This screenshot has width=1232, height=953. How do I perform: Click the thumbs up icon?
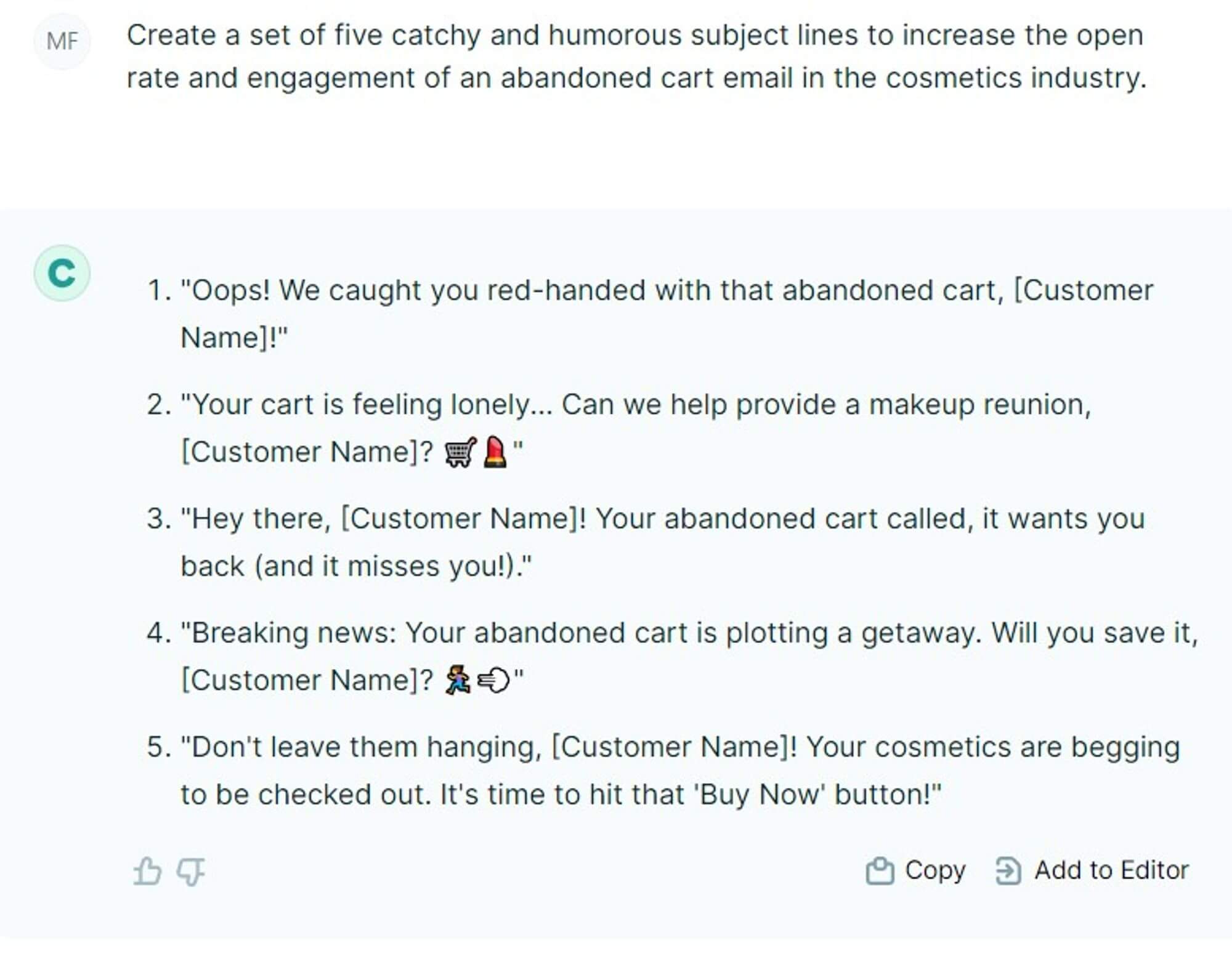tap(147, 869)
